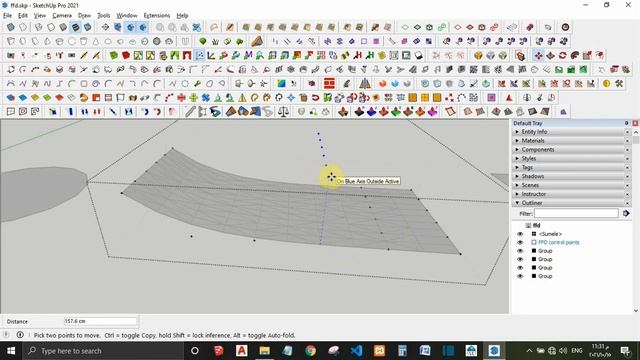Switch to Wireframe face style
Screen dimensions: 640x360
click(39, 27)
